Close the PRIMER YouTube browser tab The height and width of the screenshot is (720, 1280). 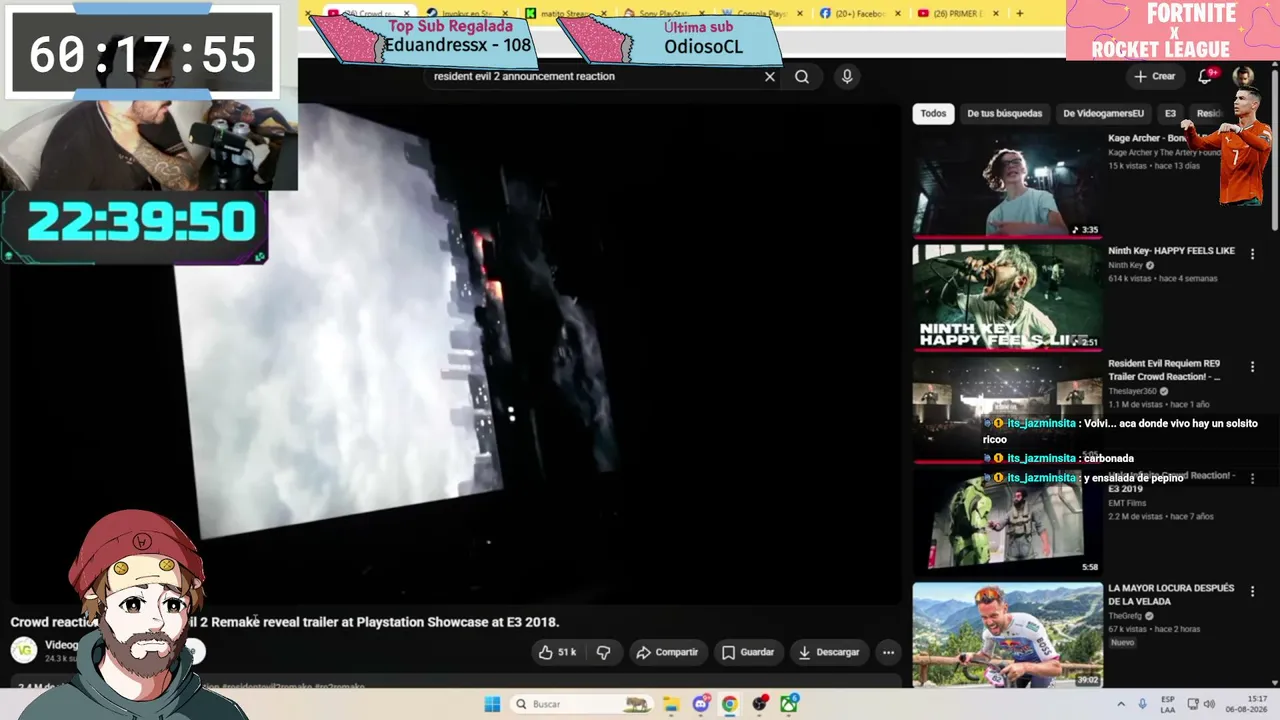coord(995,13)
